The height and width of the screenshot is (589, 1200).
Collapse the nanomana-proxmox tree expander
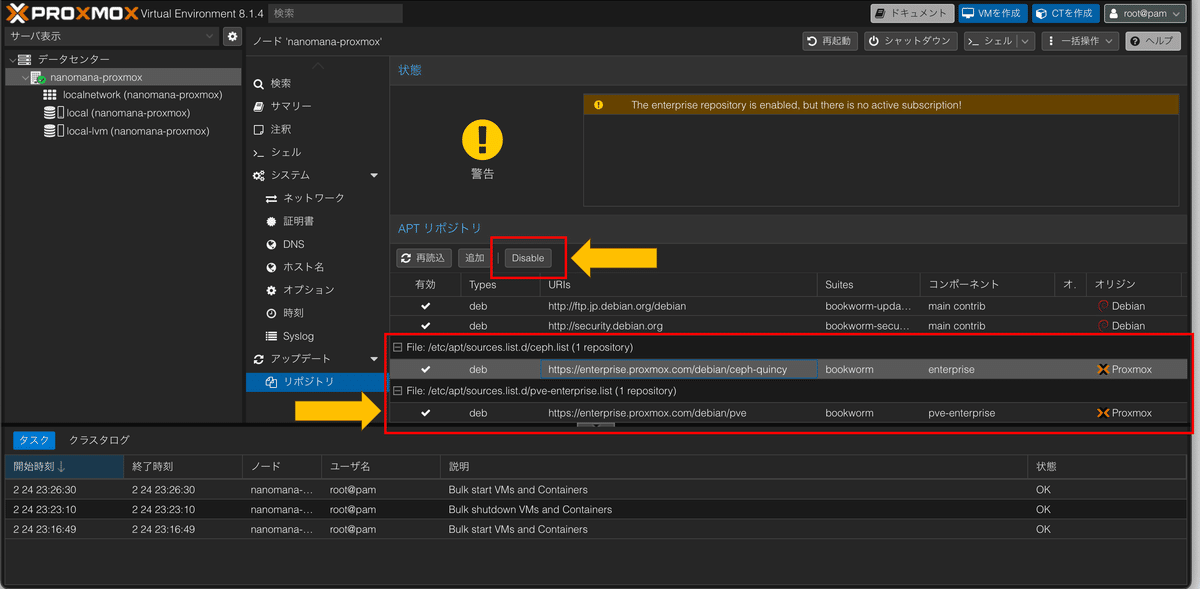pos(25,77)
